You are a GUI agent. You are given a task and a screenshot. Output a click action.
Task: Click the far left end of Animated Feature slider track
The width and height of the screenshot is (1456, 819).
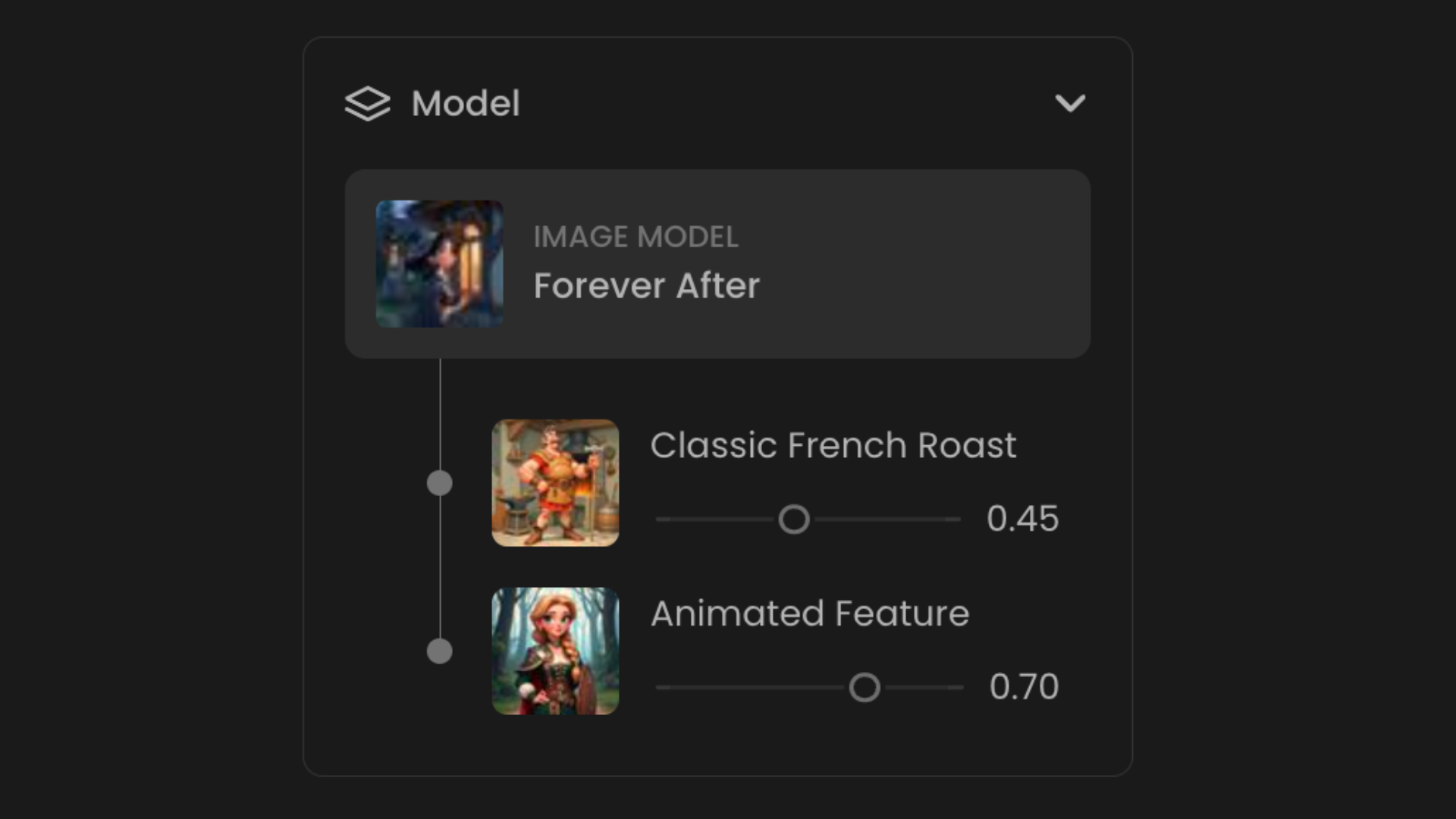pyautogui.click(x=660, y=688)
